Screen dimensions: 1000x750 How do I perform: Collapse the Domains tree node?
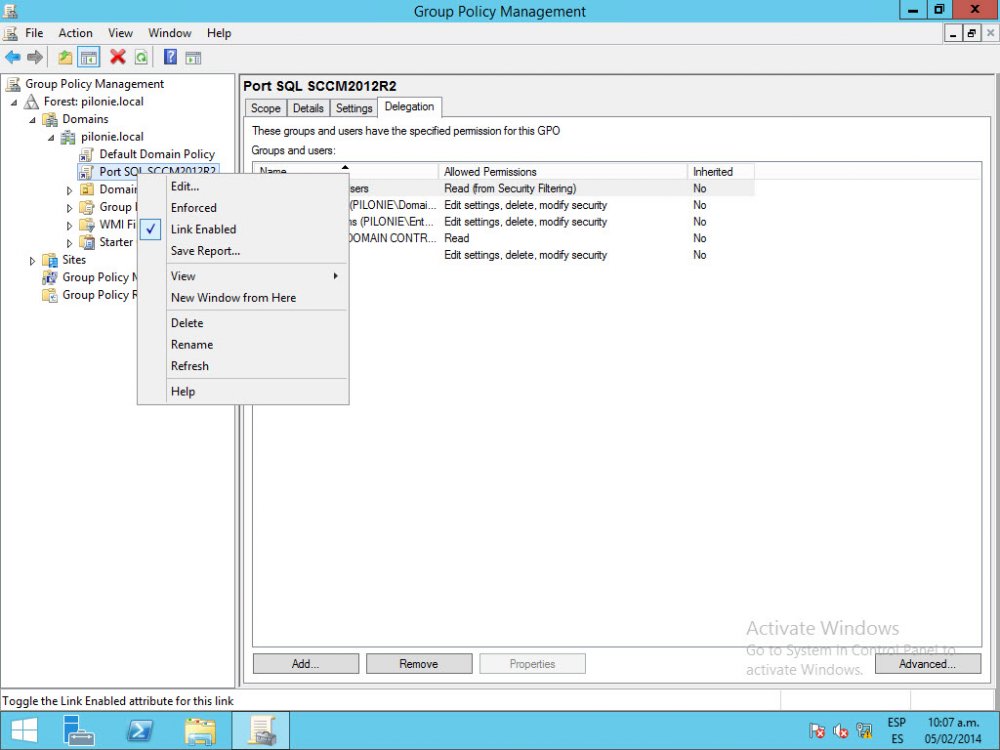[x=32, y=119]
